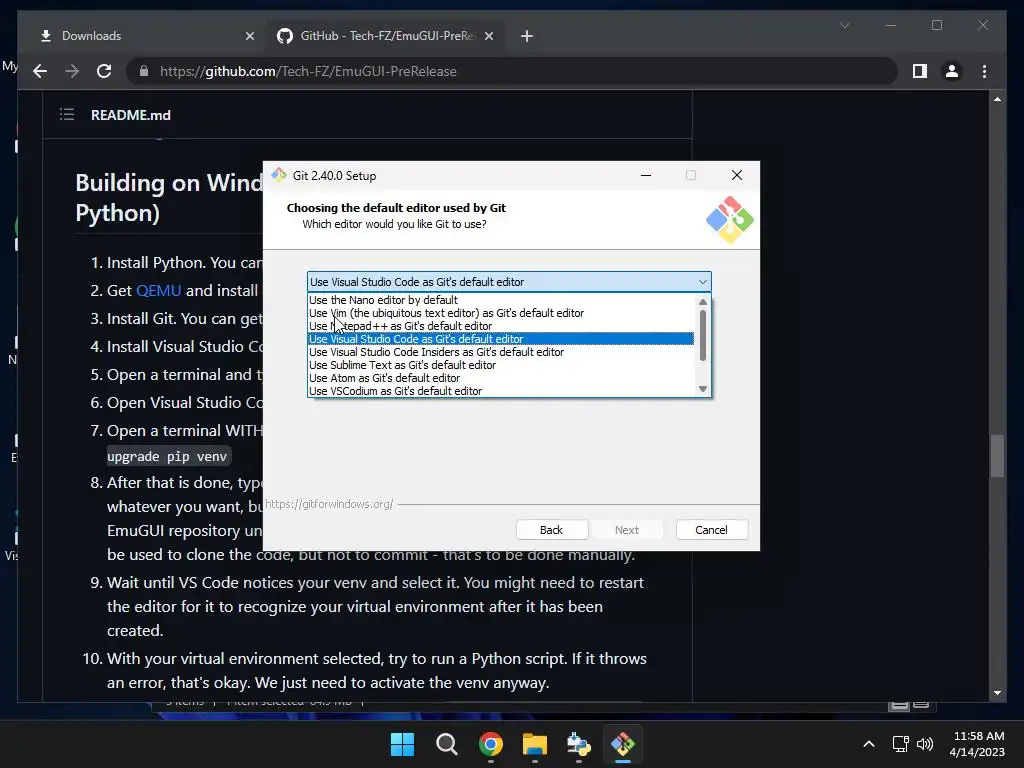Viewport: 1024px width, 768px height.
Task: Close the Git 2.40.0 Setup dialog
Action: (x=737, y=175)
